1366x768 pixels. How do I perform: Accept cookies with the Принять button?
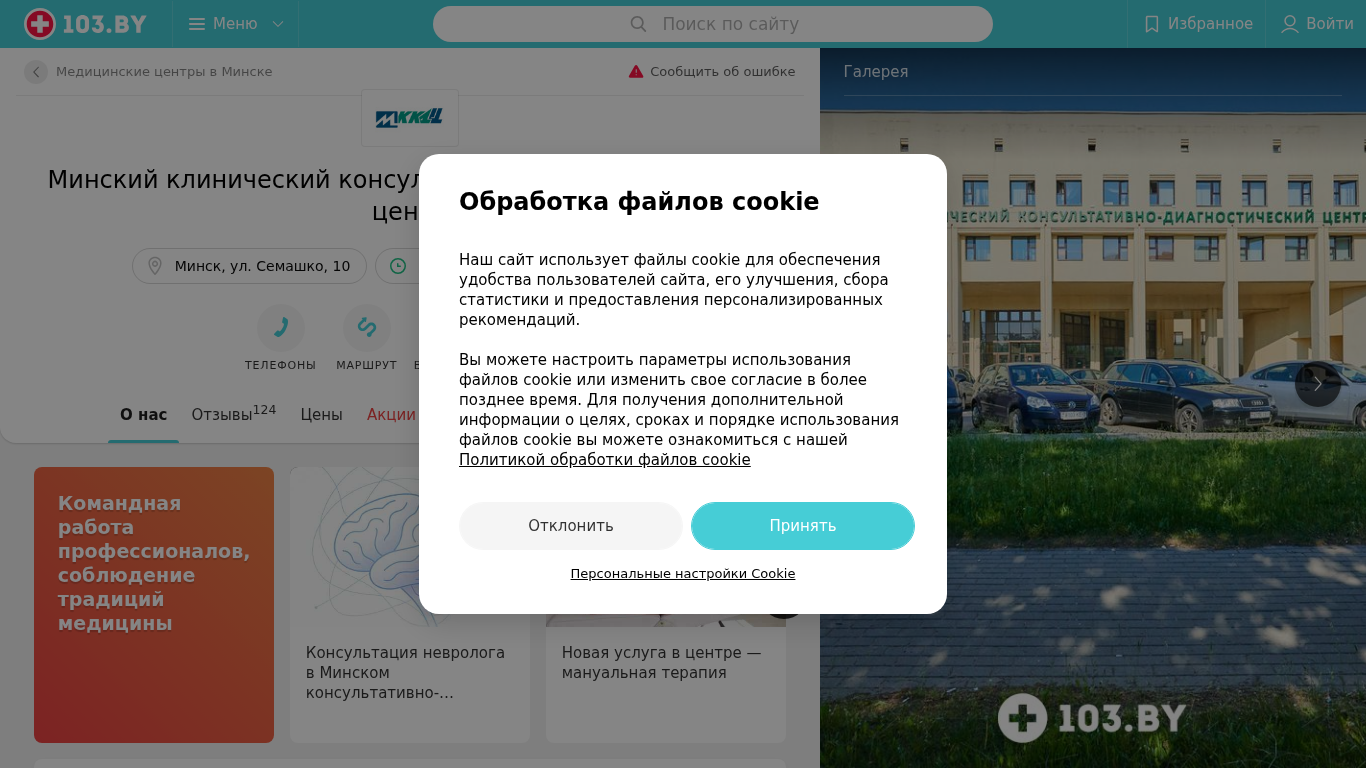[803, 526]
